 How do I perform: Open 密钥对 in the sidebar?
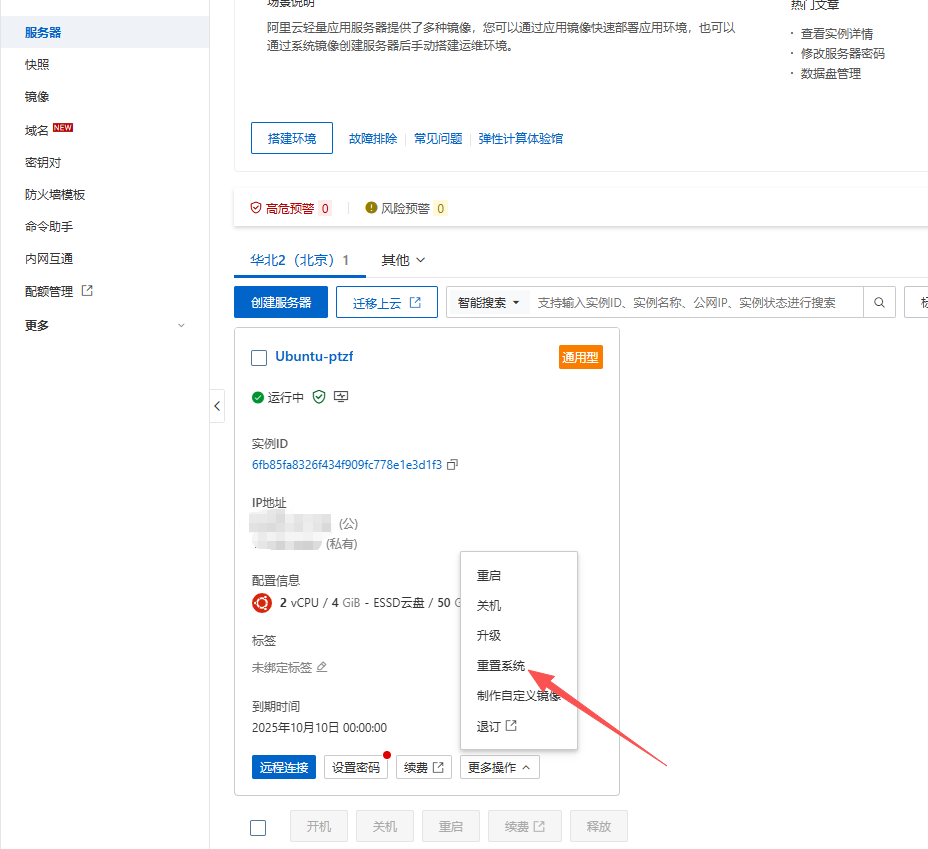point(43,163)
